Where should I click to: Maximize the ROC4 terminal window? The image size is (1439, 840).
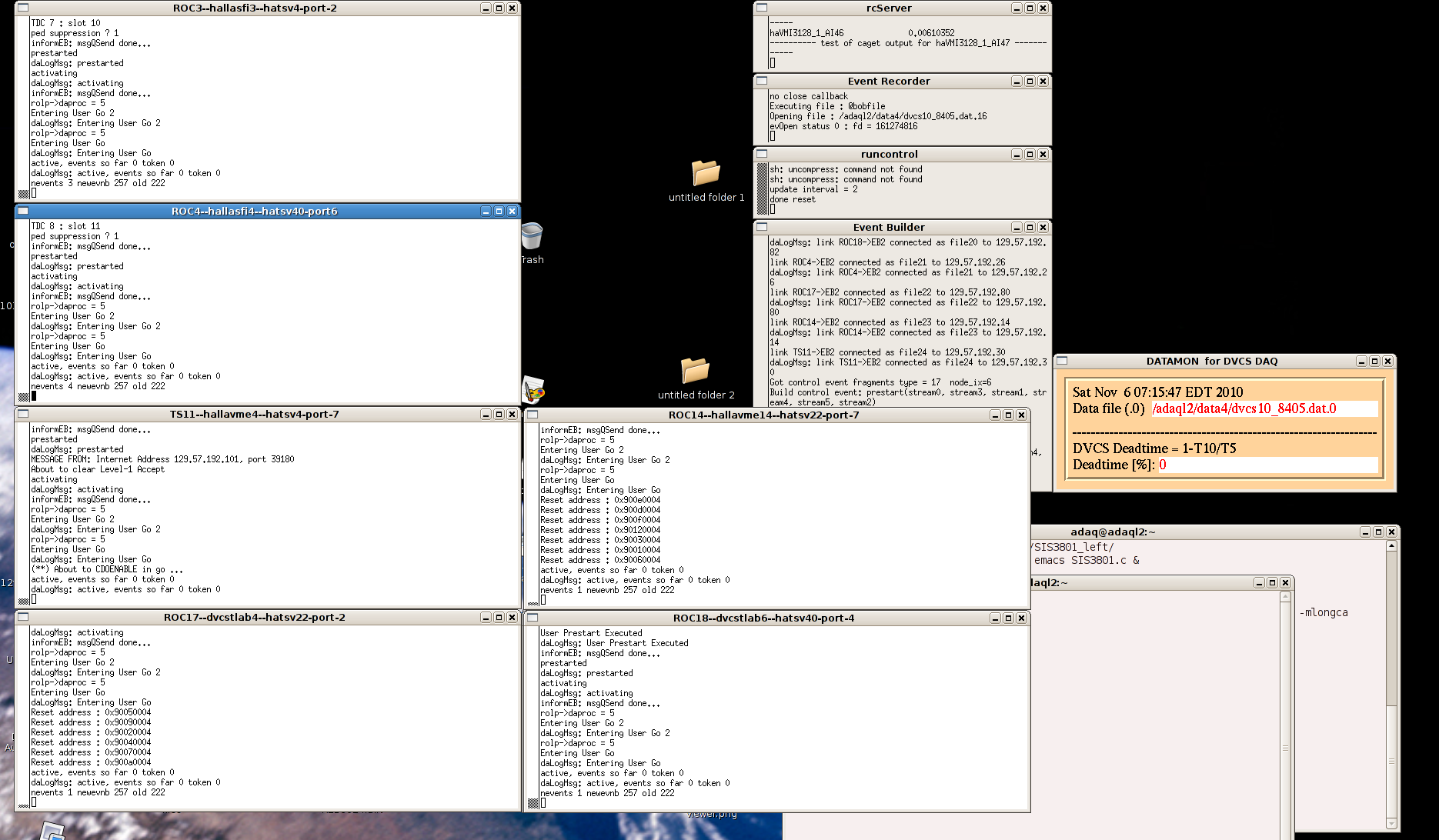click(x=499, y=211)
